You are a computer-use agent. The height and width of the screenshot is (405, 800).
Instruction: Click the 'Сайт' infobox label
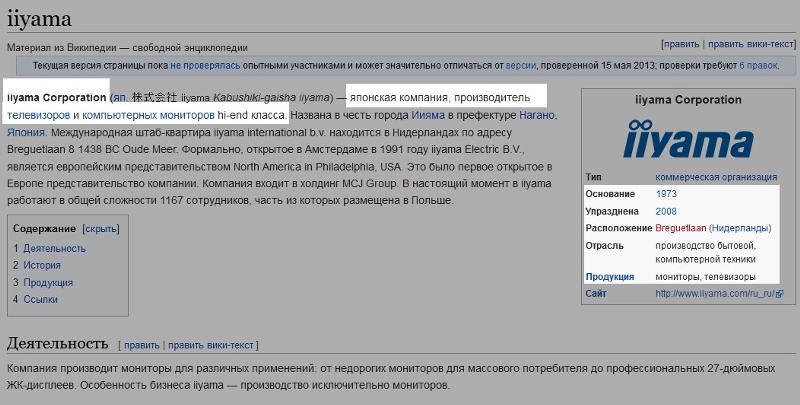[596, 294]
